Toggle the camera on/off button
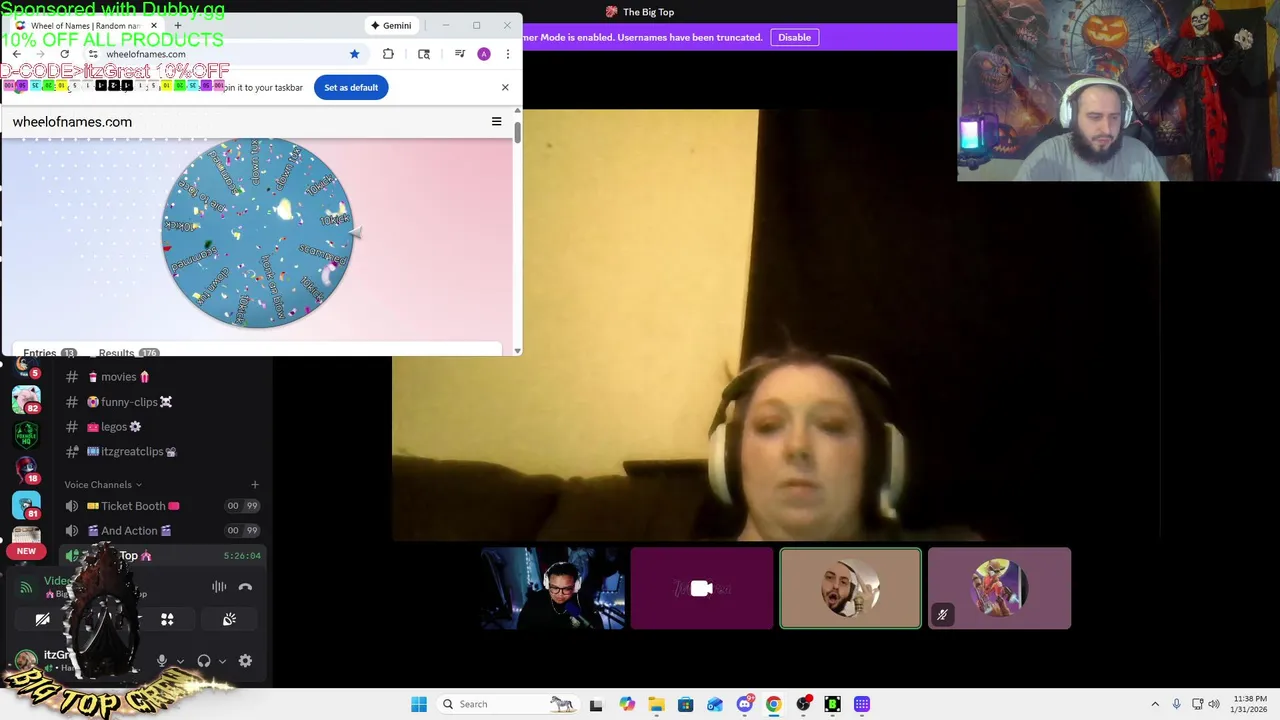Image resolution: width=1280 pixels, height=720 pixels. point(42,620)
